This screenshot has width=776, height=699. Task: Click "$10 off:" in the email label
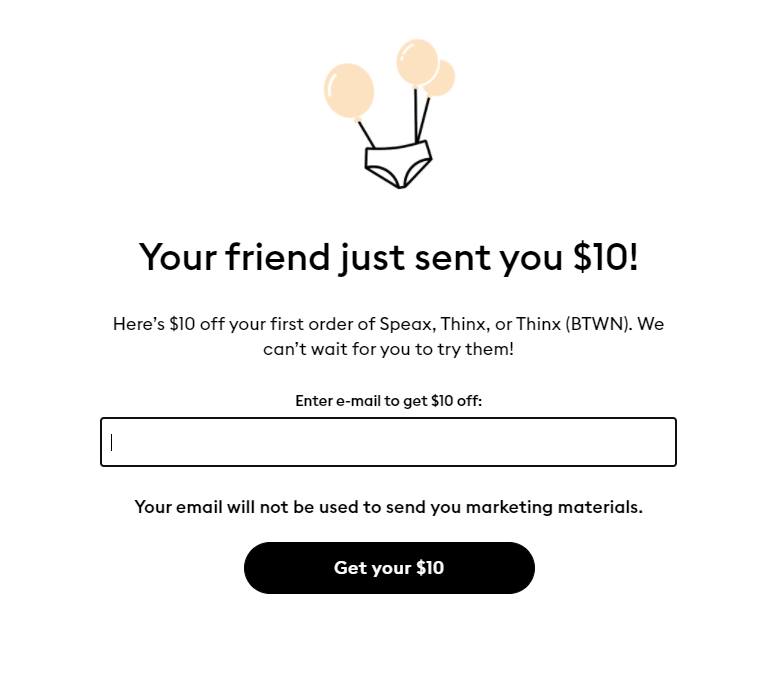456,401
